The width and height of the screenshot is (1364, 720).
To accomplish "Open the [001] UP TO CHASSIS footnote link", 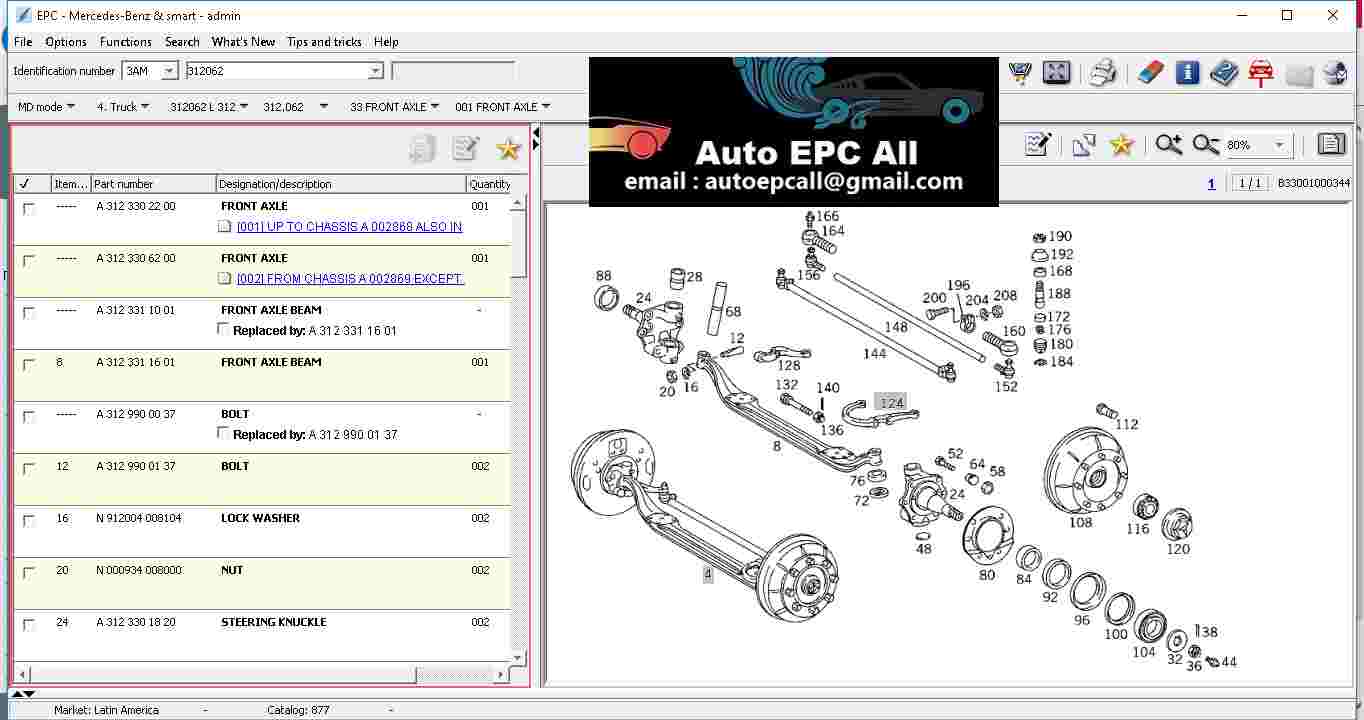I will (349, 227).
